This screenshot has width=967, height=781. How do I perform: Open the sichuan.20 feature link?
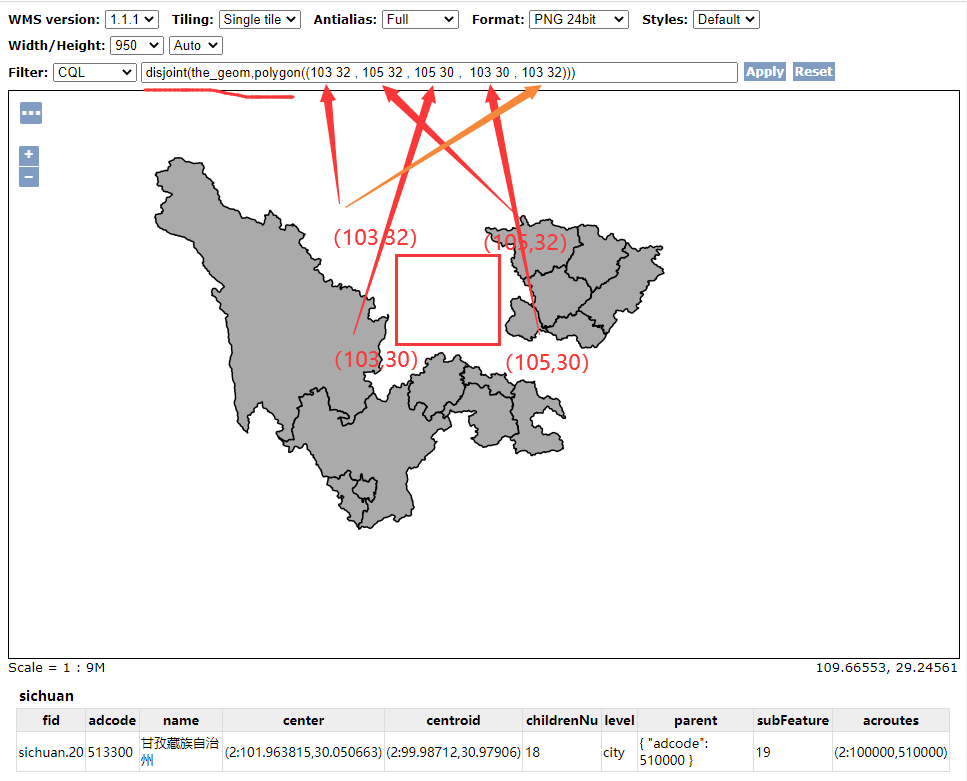coord(51,752)
